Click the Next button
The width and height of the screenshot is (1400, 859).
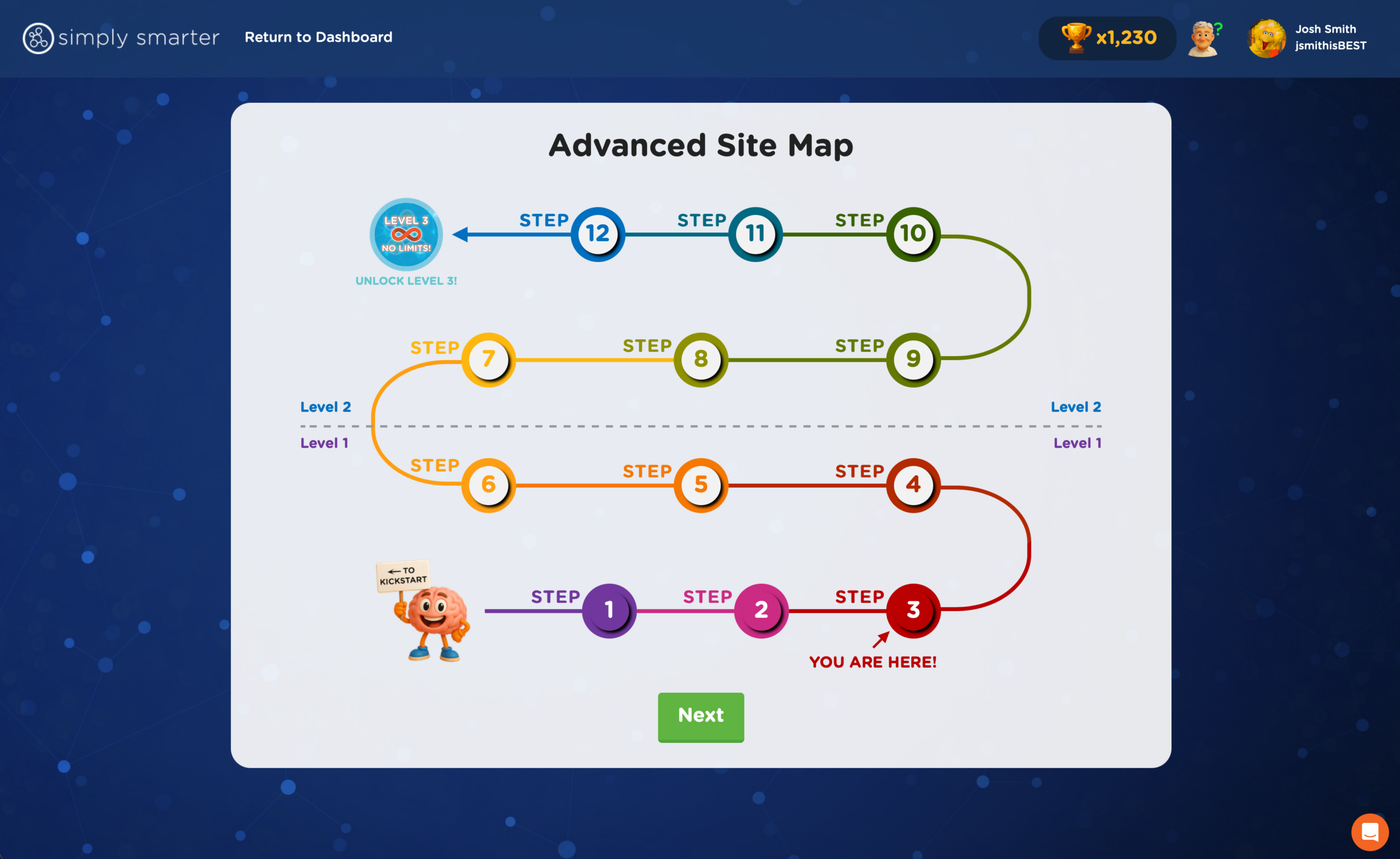[700, 717]
